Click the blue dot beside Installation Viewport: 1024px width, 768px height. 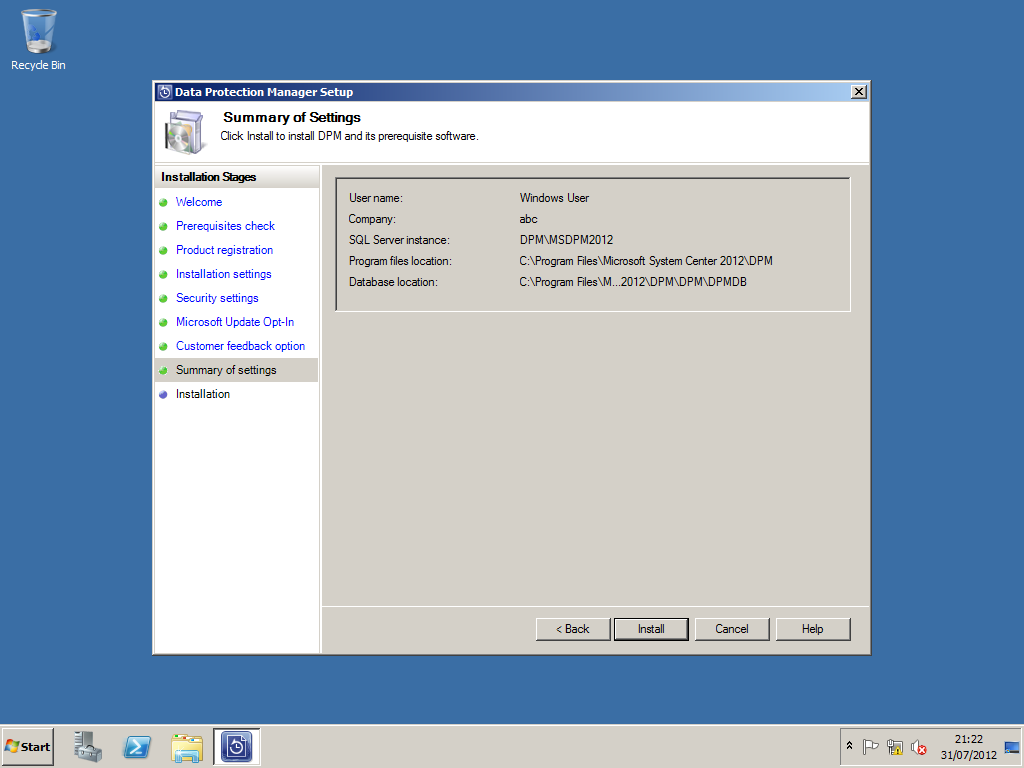(163, 394)
